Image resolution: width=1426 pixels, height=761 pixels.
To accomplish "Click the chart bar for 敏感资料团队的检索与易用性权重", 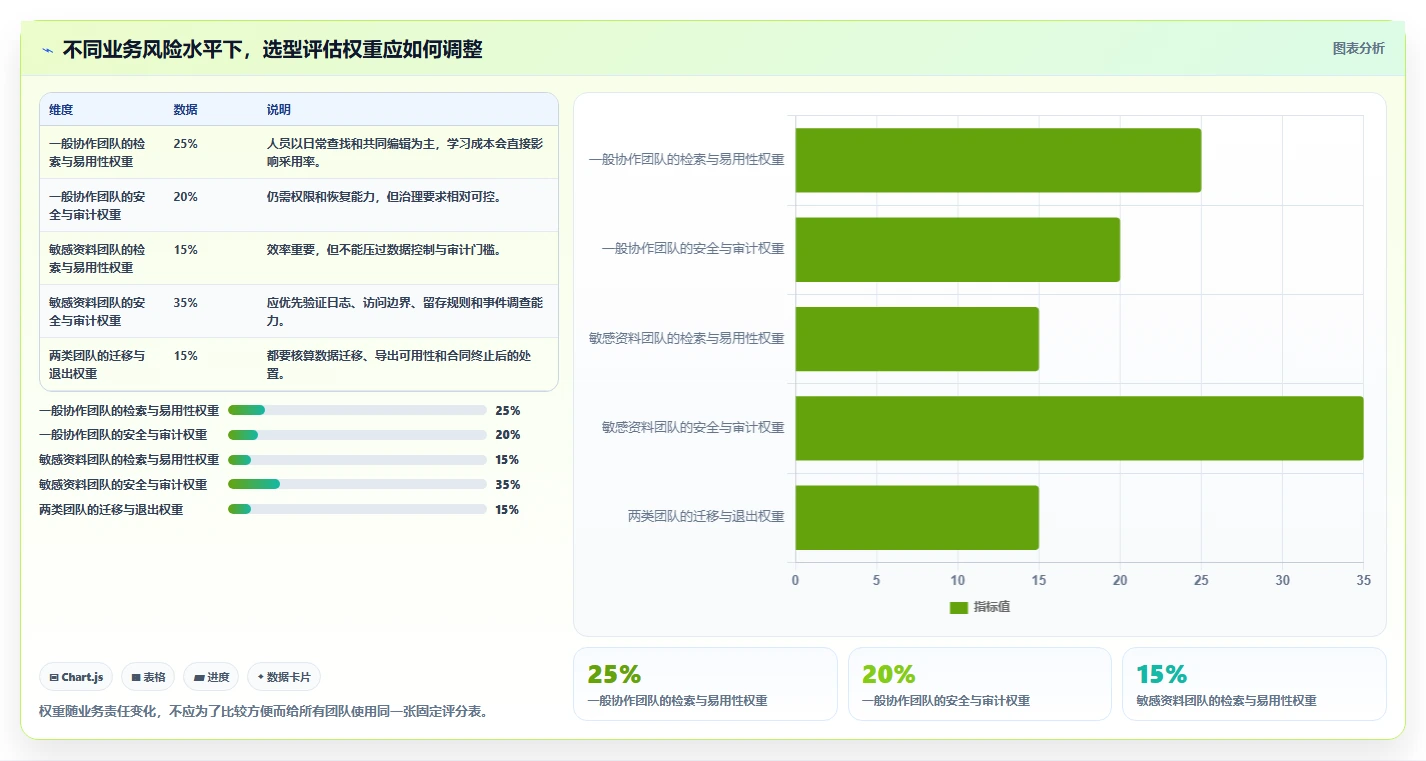I will tap(917, 339).
